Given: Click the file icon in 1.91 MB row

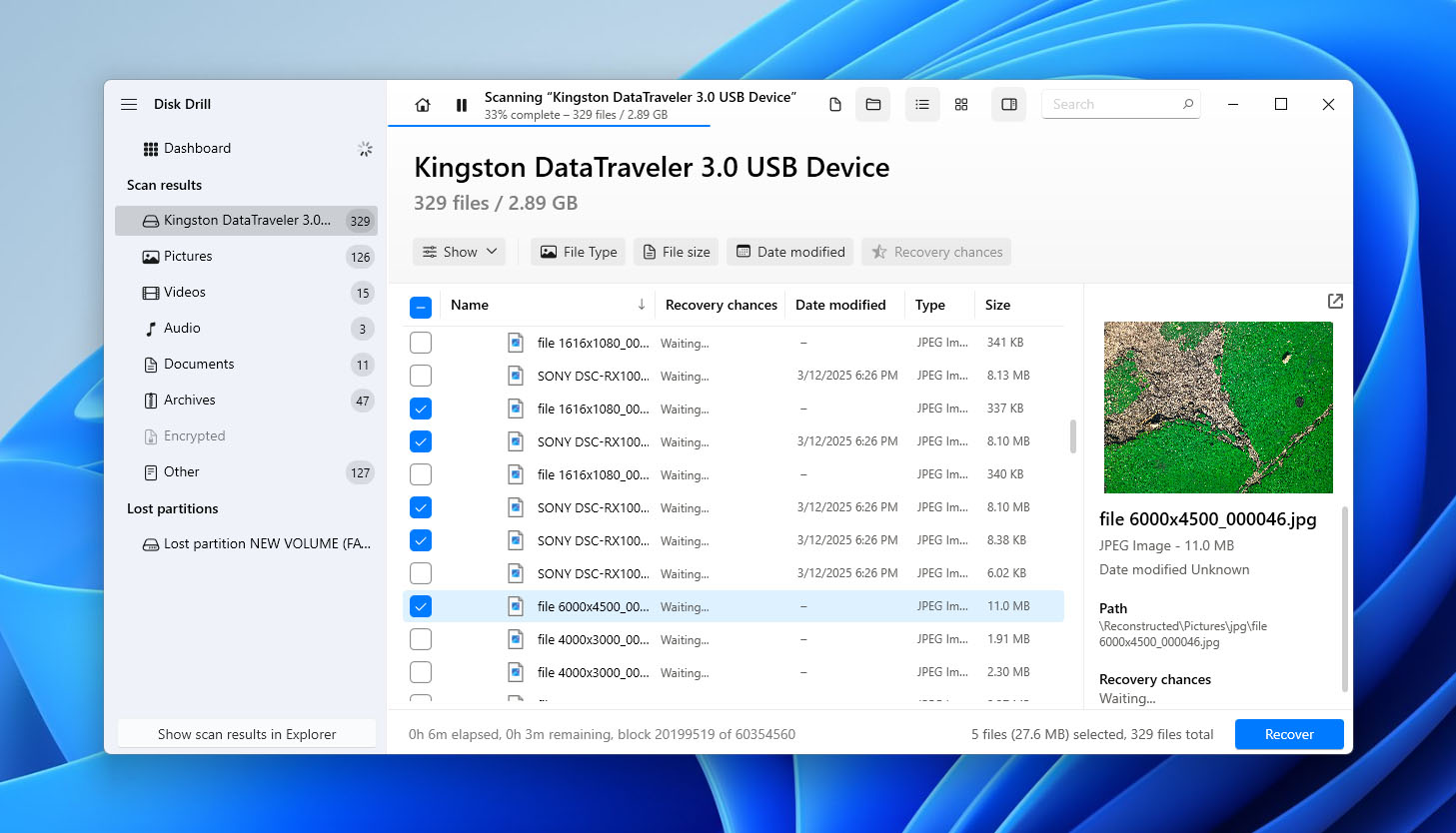Looking at the screenshot, I should pyautogui.click(x=516, y=639).
